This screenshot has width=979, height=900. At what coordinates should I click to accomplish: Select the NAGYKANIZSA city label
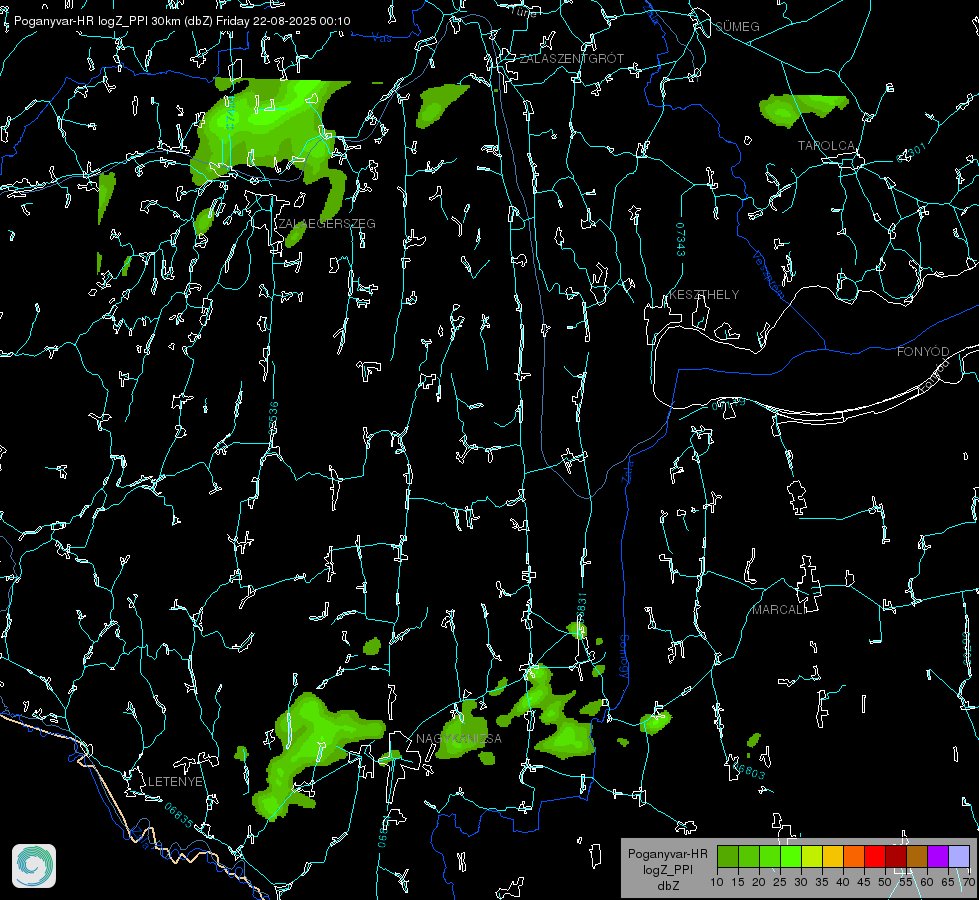[x=459, y=738]
